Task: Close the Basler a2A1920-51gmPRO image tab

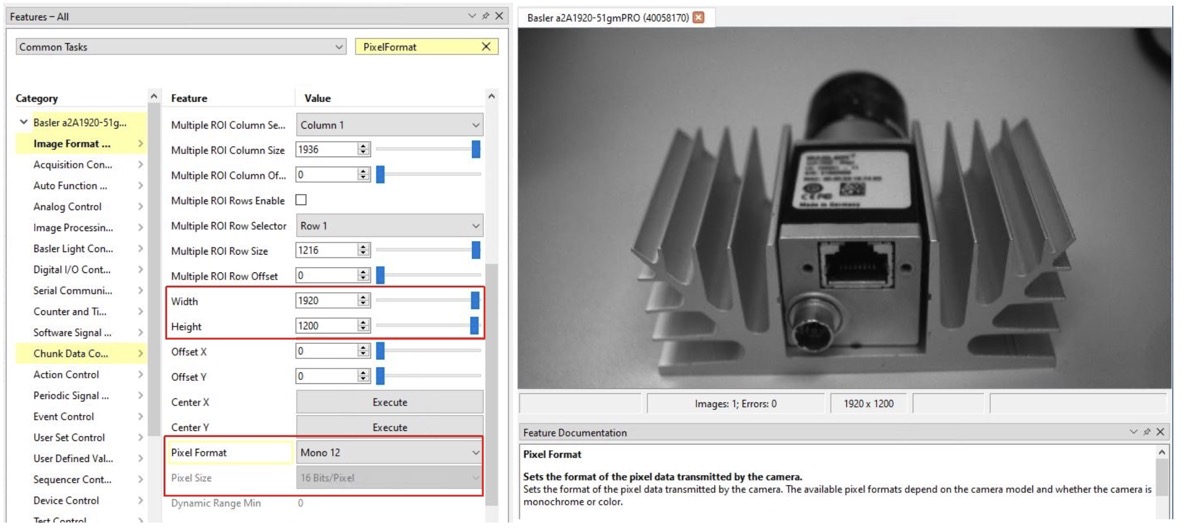Action: (698, 17)
